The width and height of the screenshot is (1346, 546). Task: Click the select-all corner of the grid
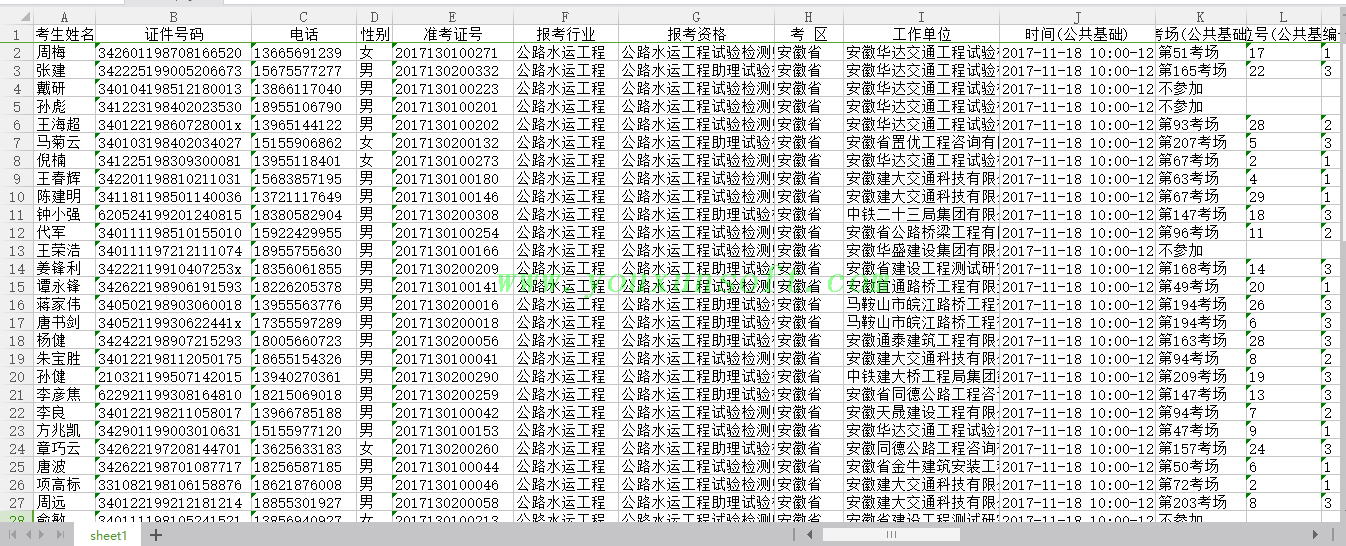click(x=16, y=17)
